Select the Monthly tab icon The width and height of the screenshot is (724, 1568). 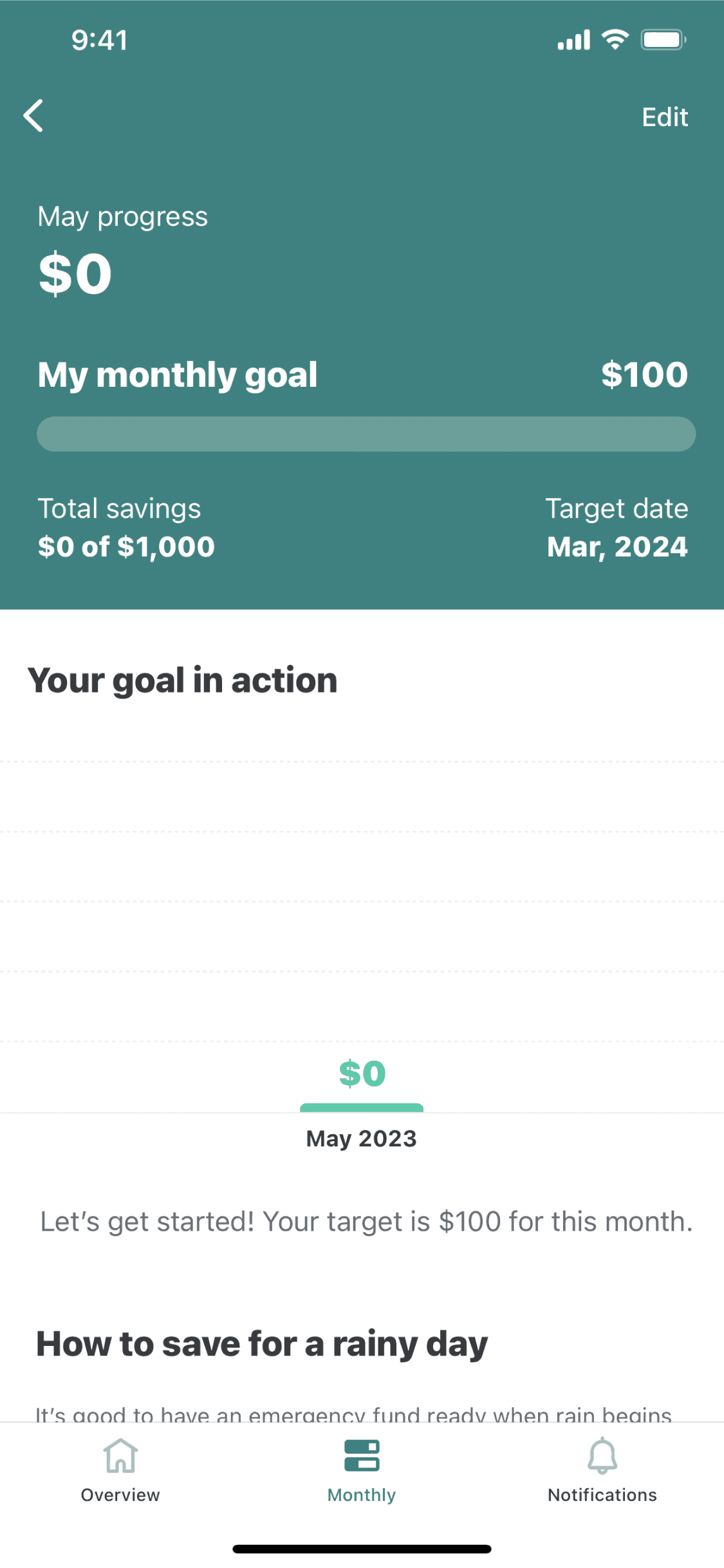click(362, 1456)
